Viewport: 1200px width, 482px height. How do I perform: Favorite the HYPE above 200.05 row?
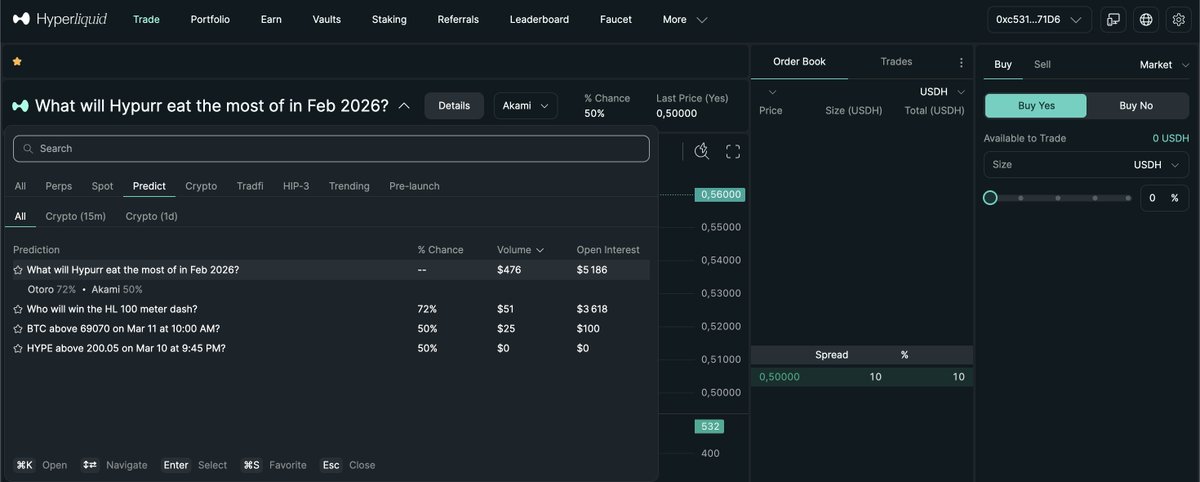click(17, 348)
